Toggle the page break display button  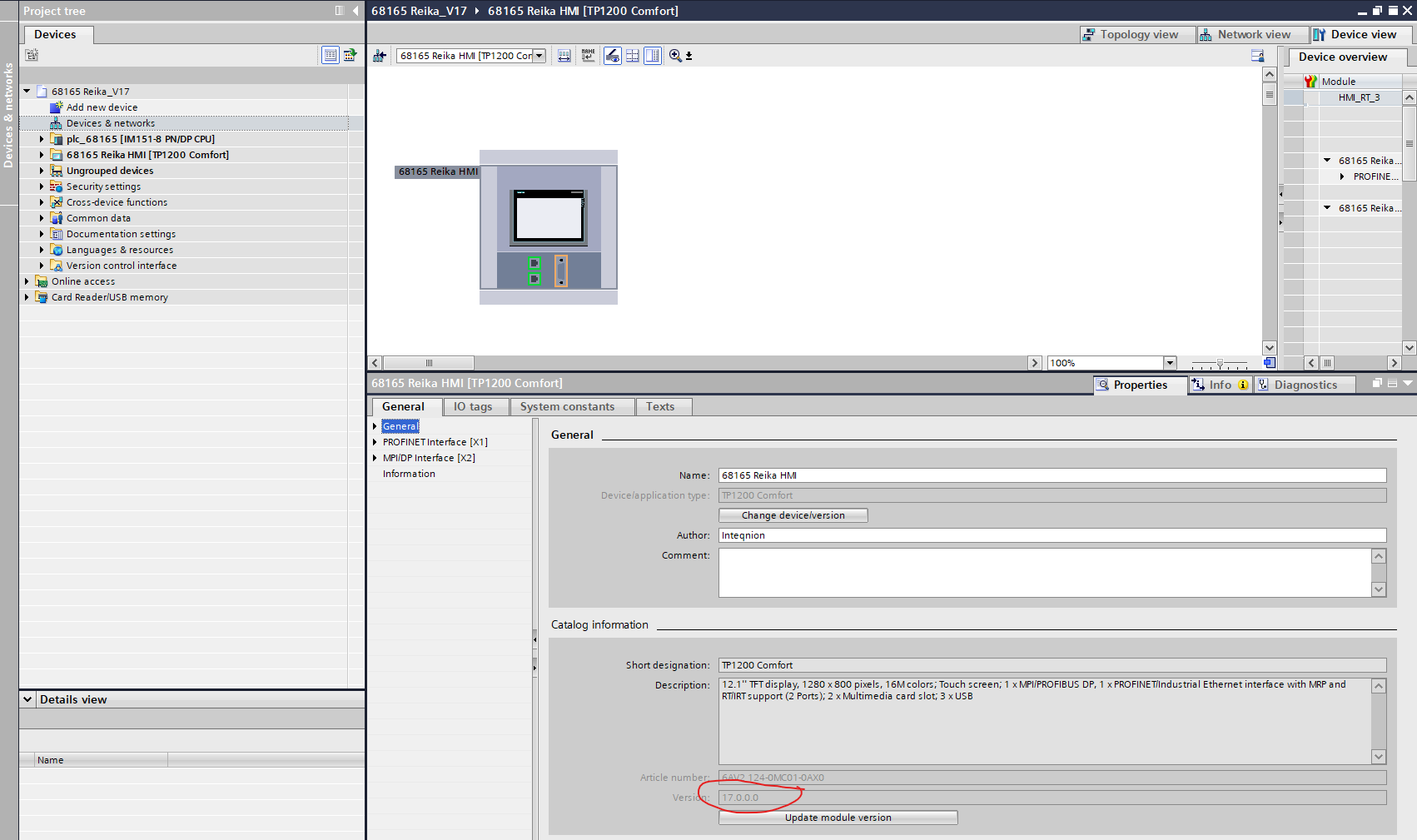click(633, 56)
